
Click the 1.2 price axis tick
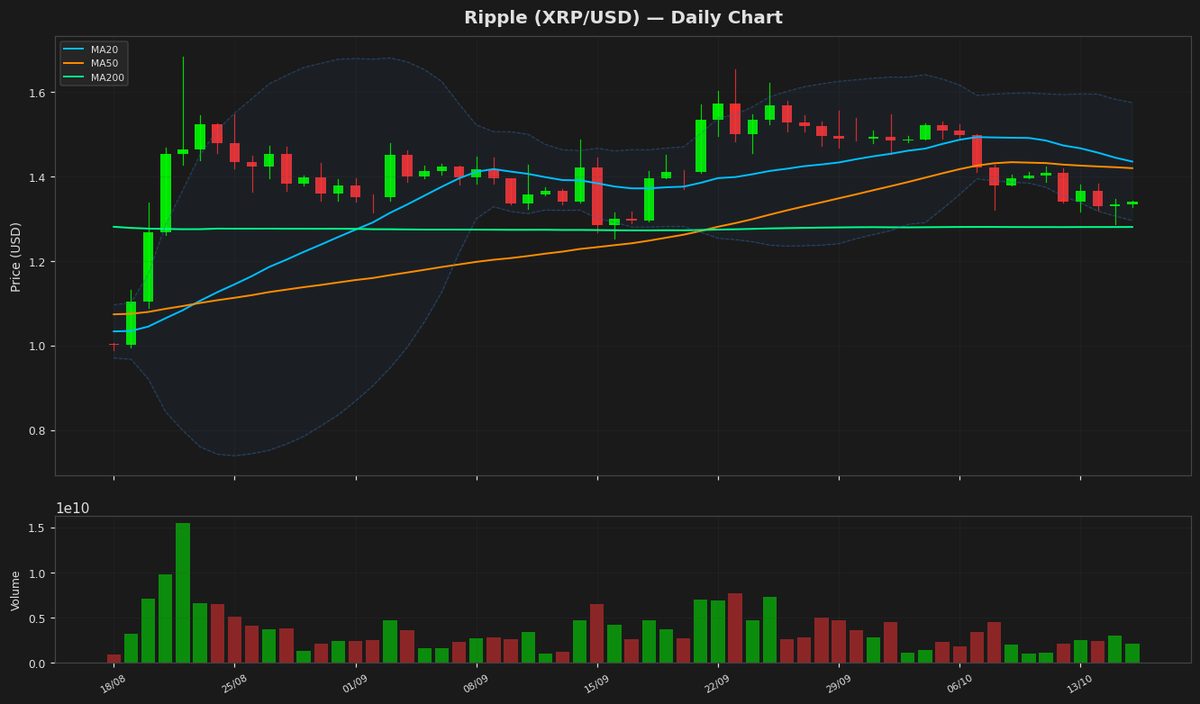(39, 262)
